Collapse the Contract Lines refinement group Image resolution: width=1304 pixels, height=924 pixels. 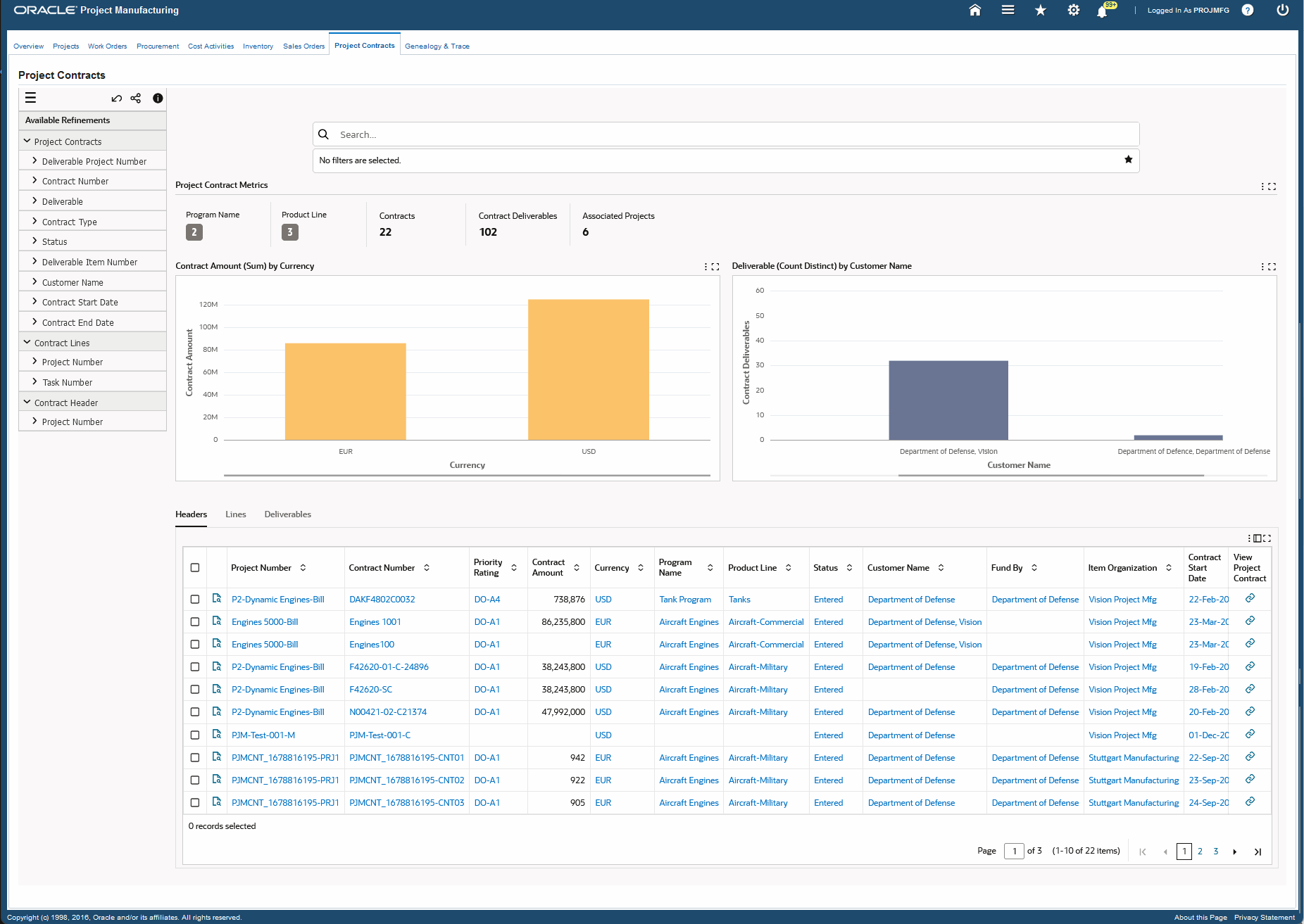point(27,343)
